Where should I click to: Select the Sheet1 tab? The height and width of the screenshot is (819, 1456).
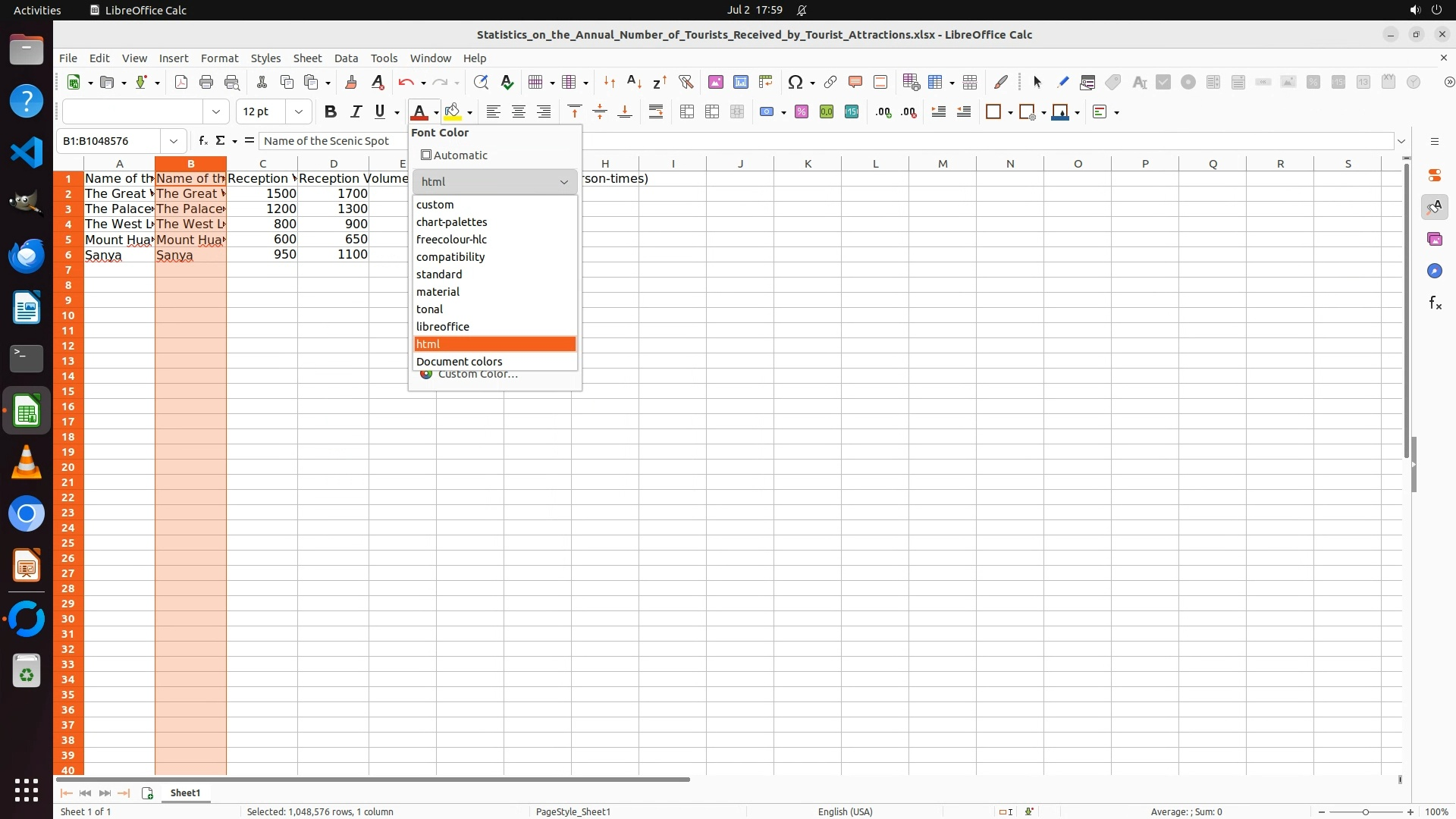185,792
